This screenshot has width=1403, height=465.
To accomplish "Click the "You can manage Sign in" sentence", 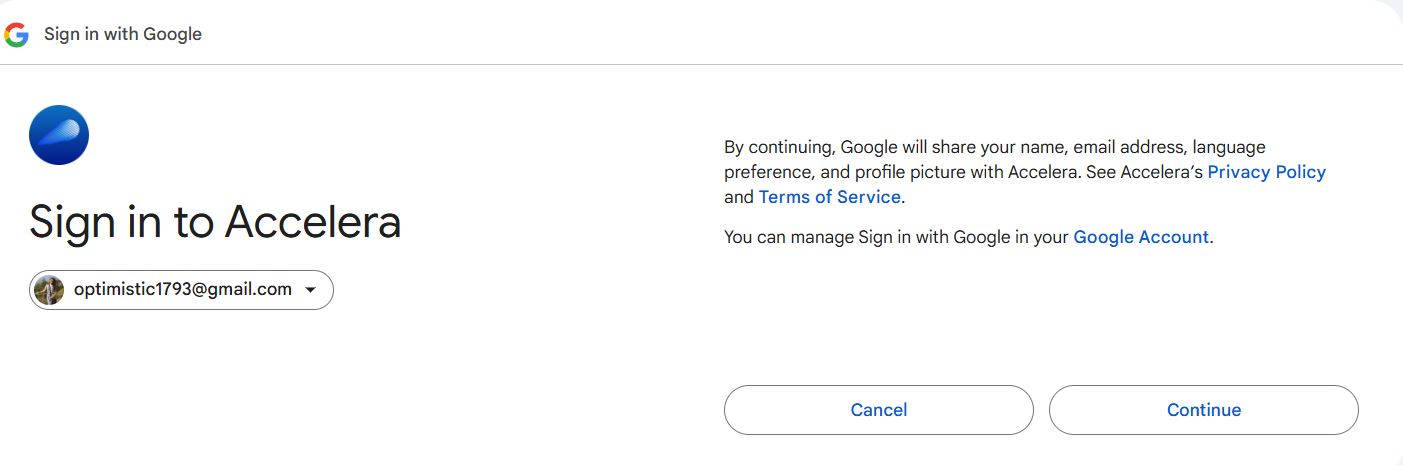I will [897, 237].
